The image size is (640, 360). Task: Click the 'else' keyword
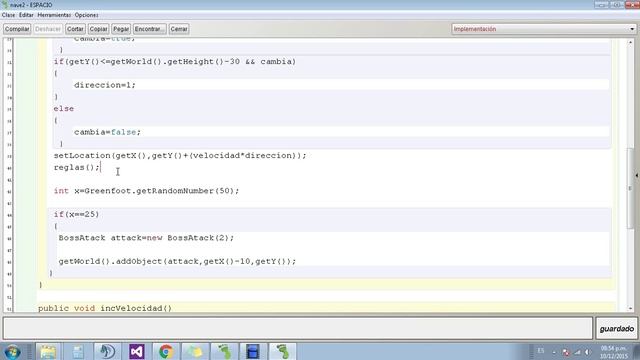[64, 109]
